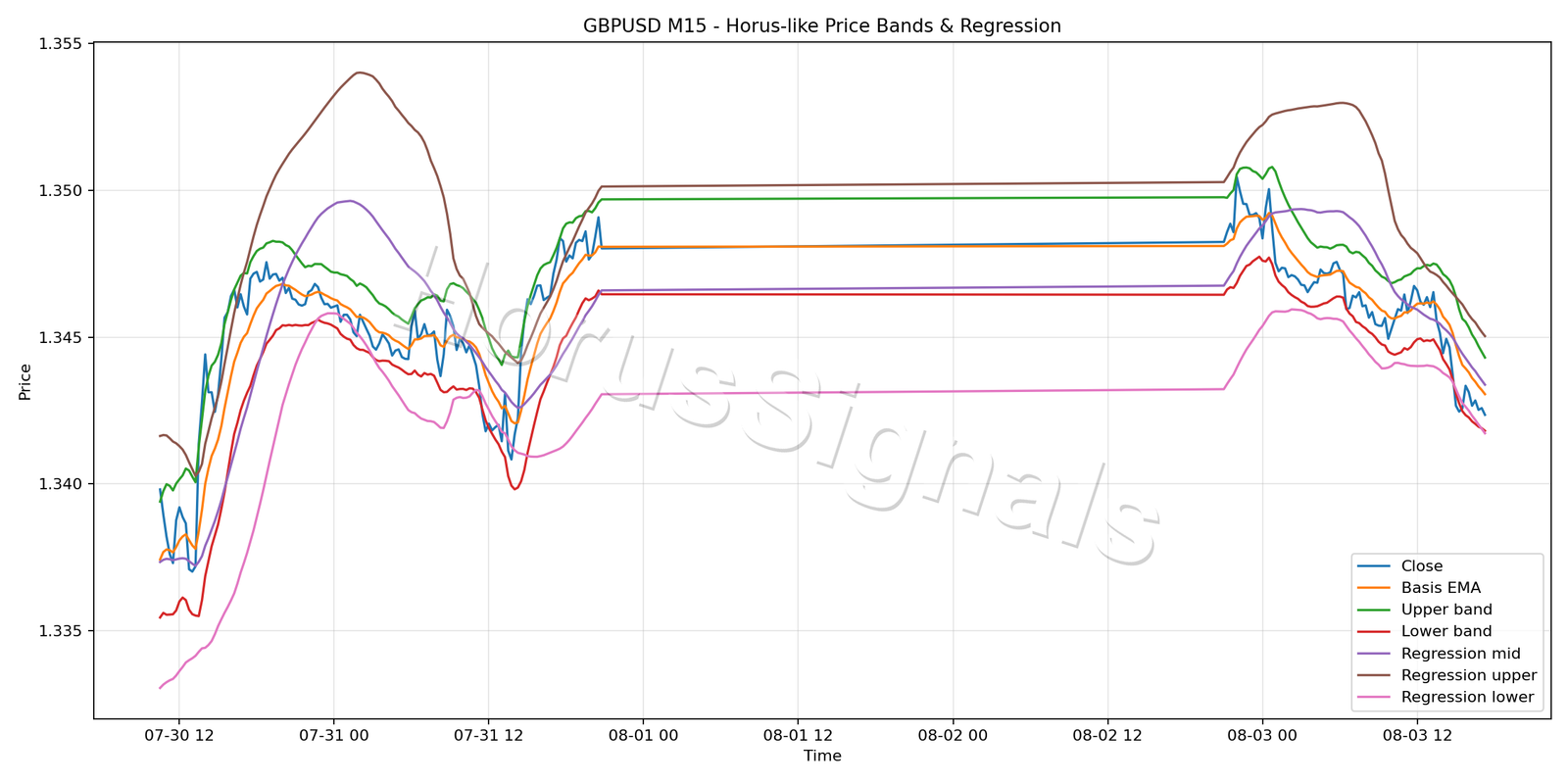1568x784 pixels.
Task: Click the '08-01 12' x-axis tick label
Action: (x=798, y=735)
